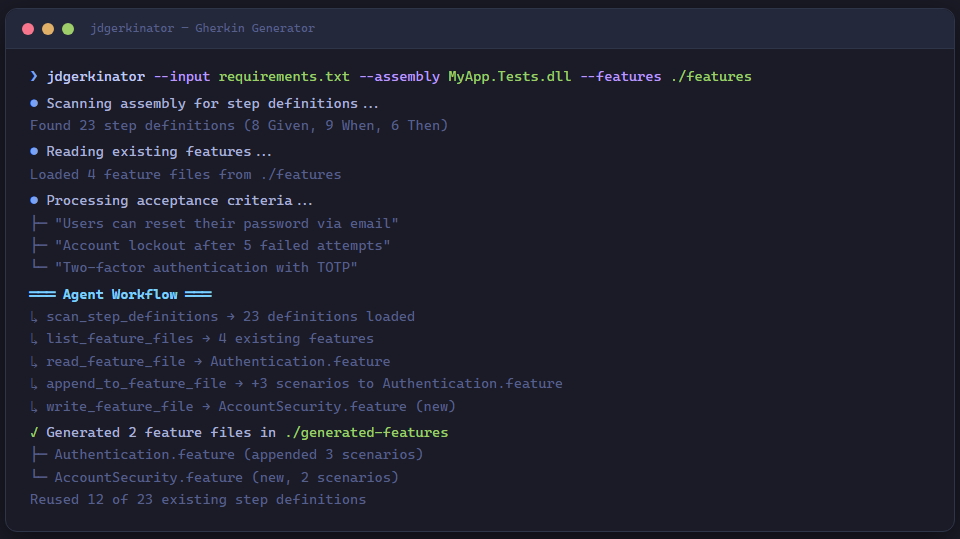
Task: Click the arrow icon before append_to_feature_file
Action: click(x=34, y=384)
